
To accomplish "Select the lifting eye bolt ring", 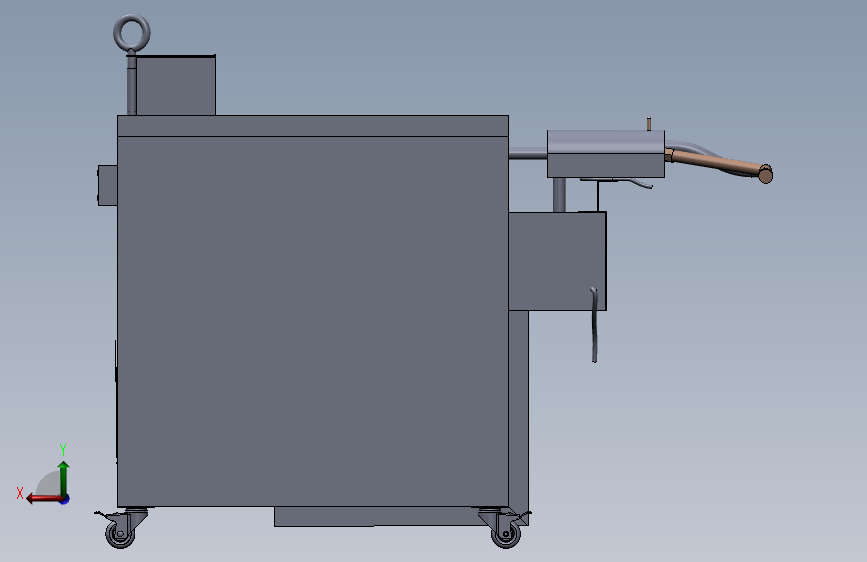I will (132, 32).
